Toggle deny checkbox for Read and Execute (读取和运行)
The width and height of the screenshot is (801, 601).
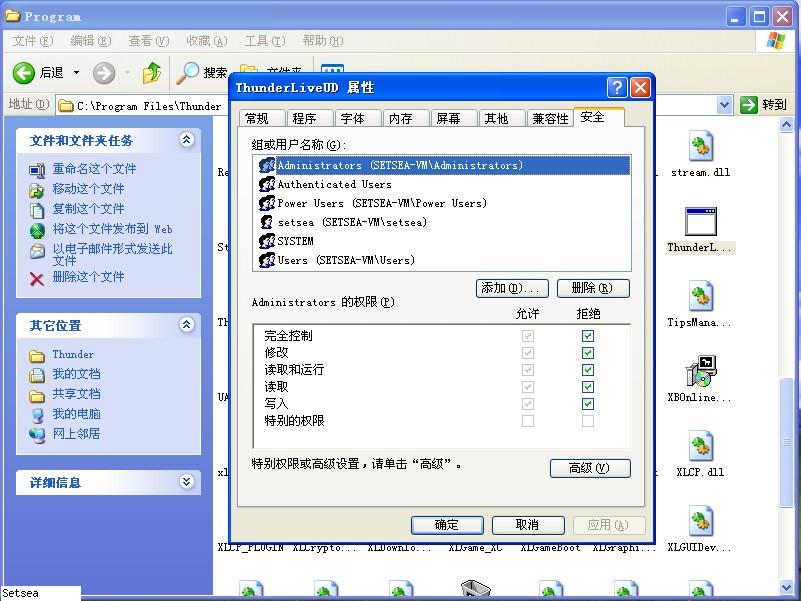[588, 370]
